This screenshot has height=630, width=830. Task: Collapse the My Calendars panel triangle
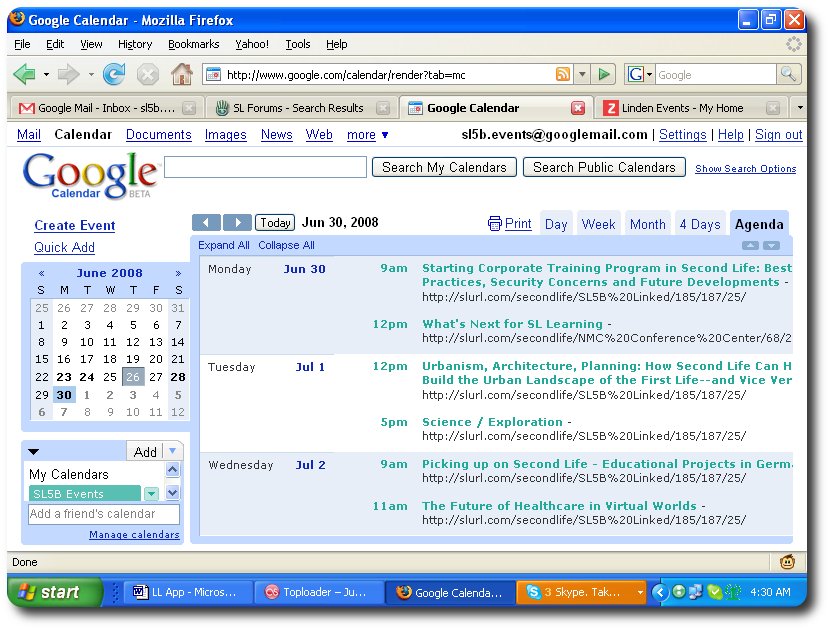point(34,452)
